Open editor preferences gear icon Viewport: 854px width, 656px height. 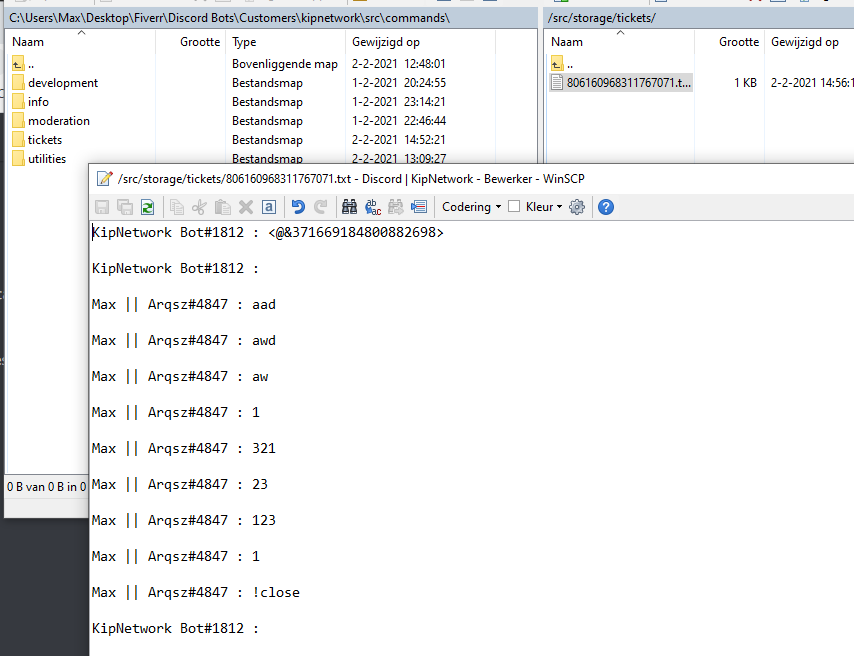pyautogui.click(x=576, y=207)
